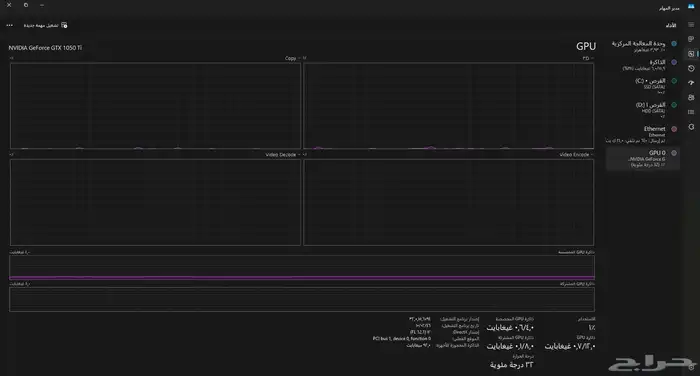Click Run new task button label
700x376 pixels.
click(41, 25)
